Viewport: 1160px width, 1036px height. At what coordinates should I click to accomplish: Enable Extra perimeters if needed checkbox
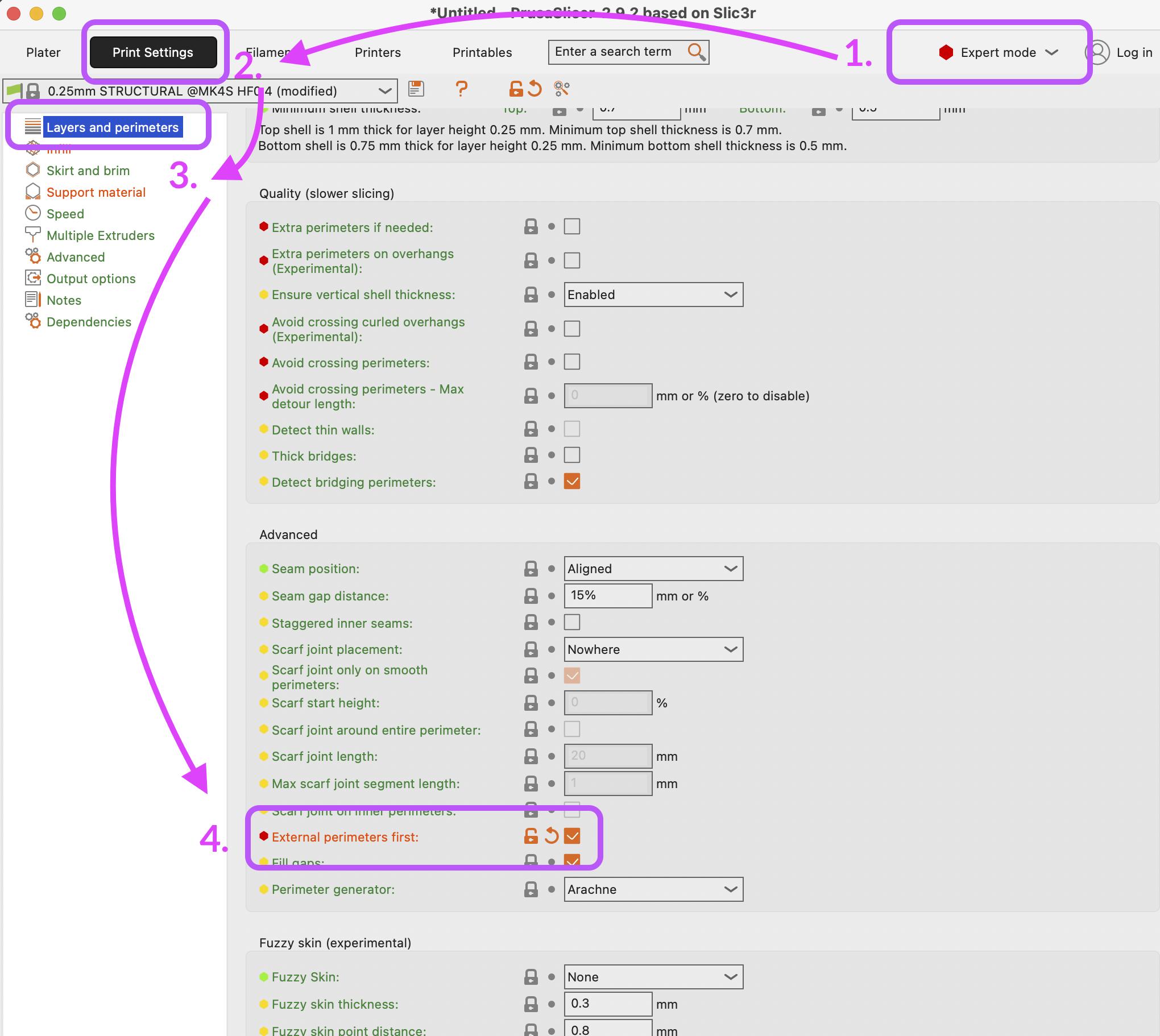pos(571,226)
